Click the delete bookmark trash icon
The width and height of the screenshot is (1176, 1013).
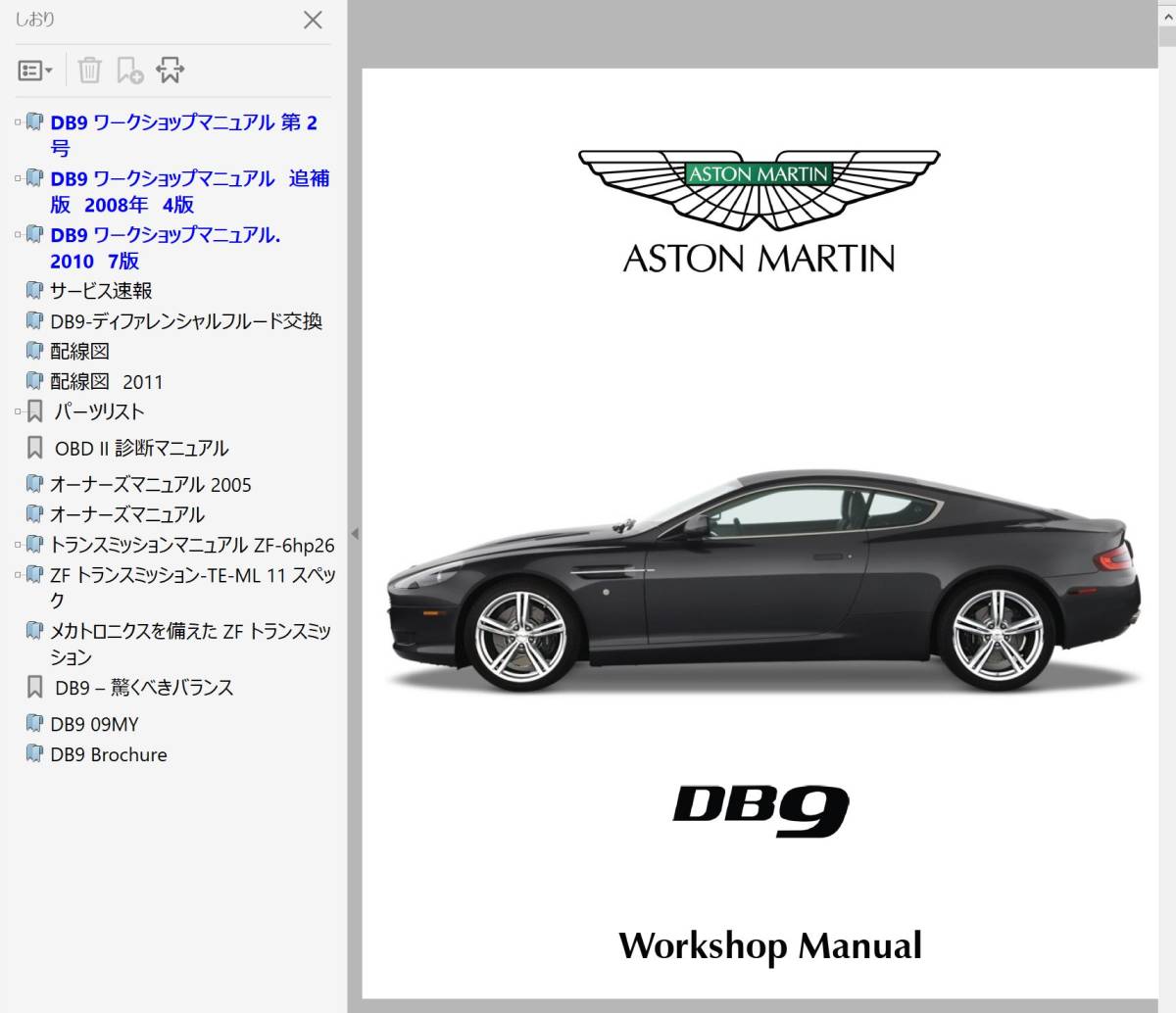[x=89, y=71]
